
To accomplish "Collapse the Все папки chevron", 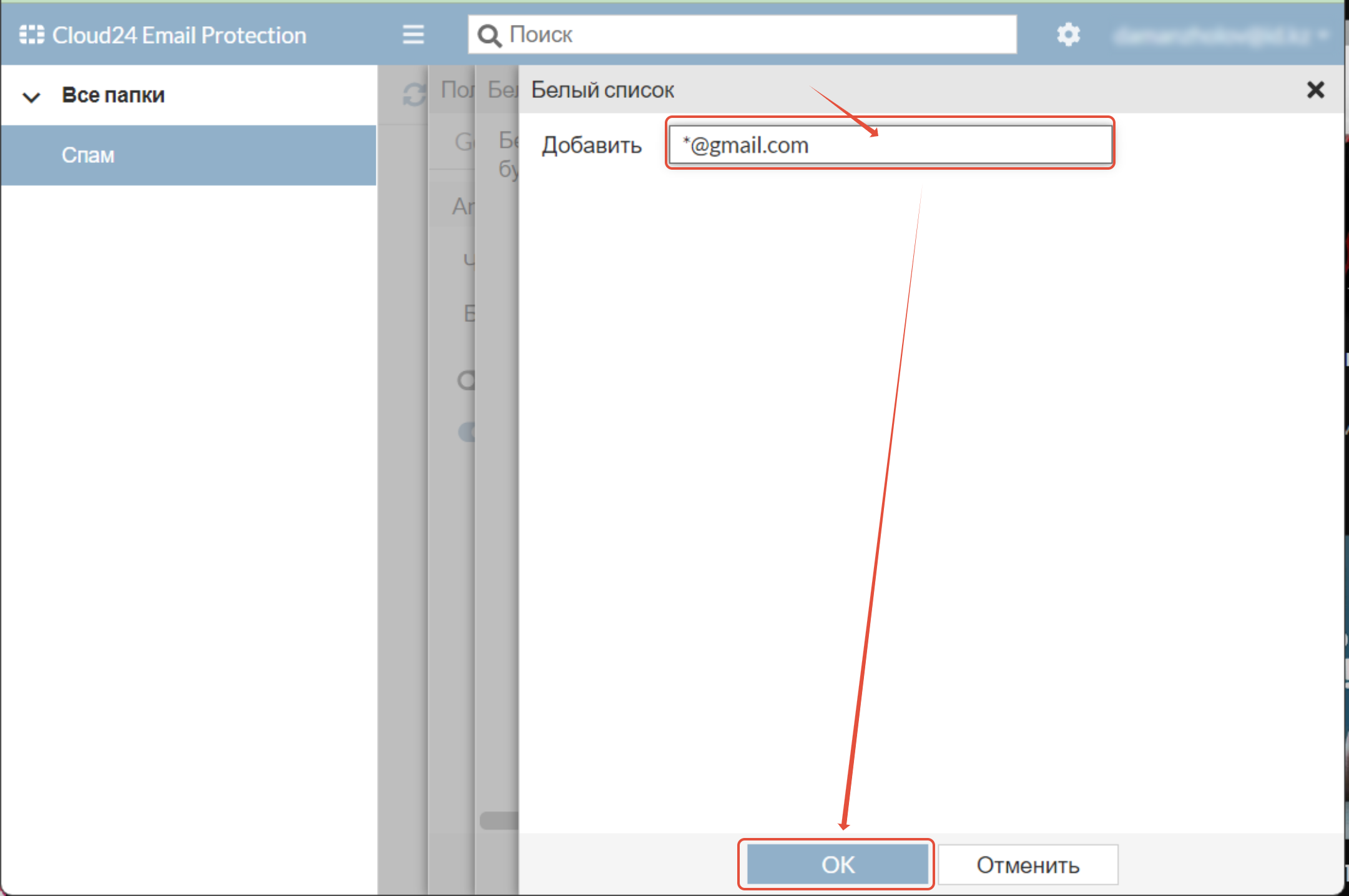I will (x=31, y=97).
